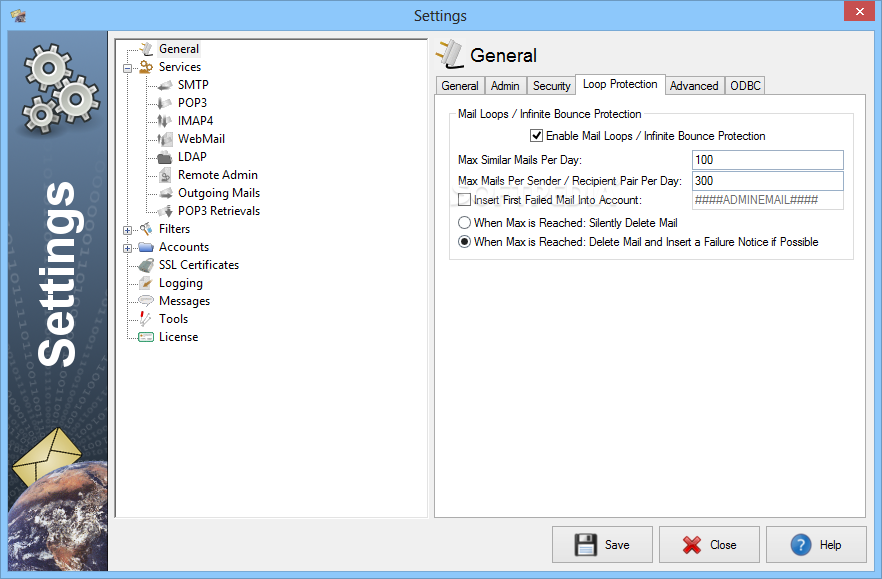Select Filters label in the tree

(x=174, y=229)
